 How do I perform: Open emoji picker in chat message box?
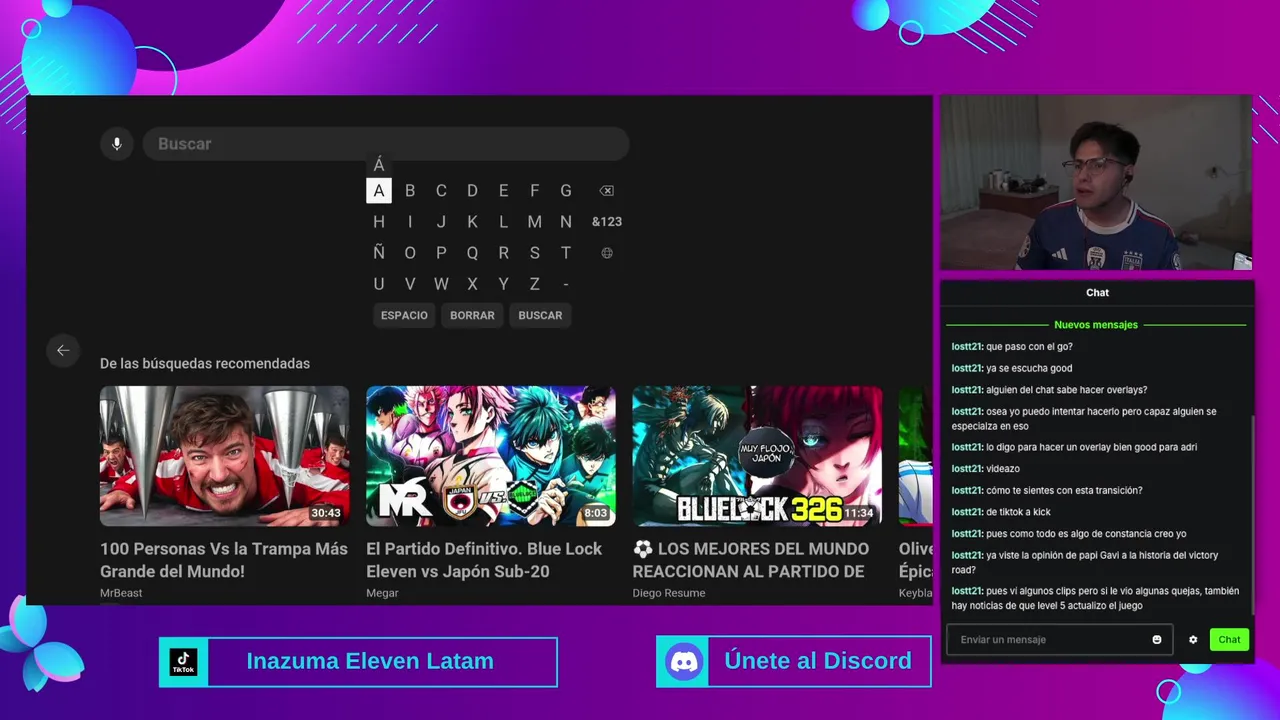pos(1157,640)
